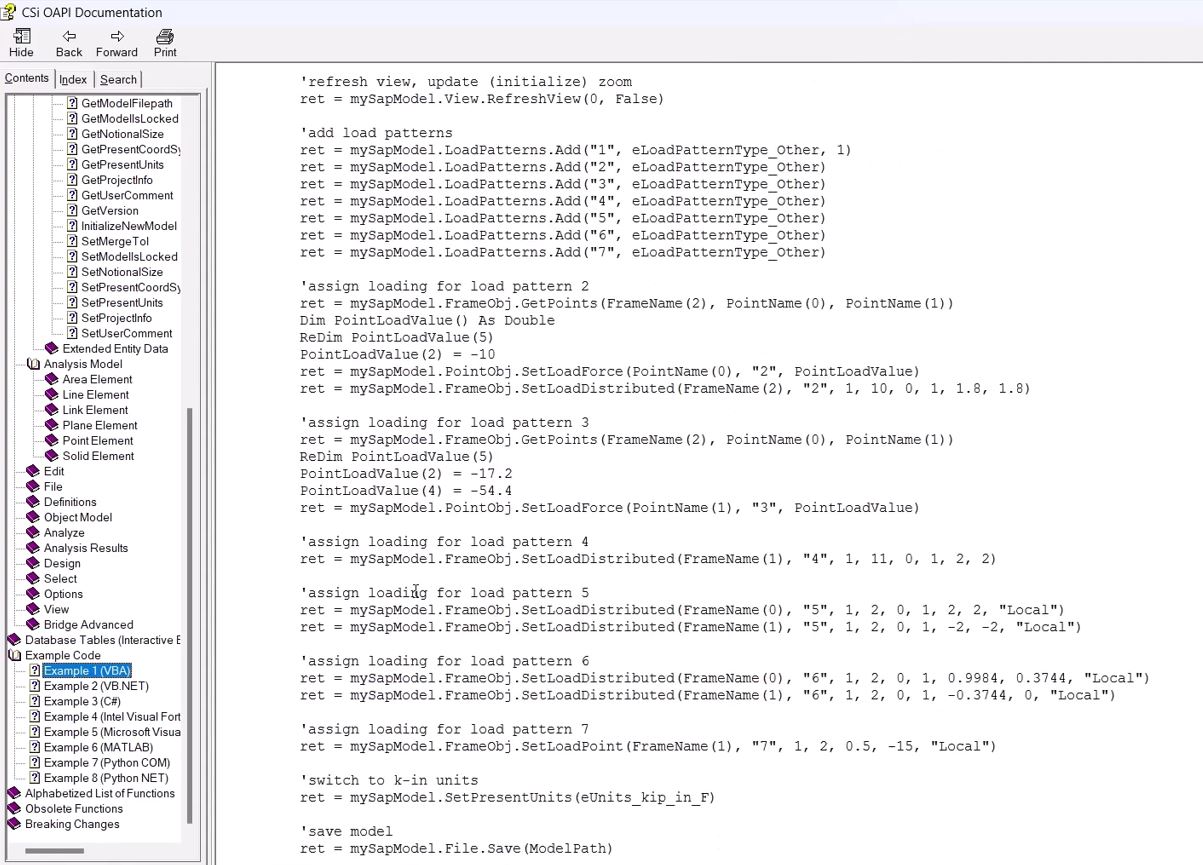Click the CSi OAPI Documentation title bar icon
1203x865 pixels.
click(8, 12)
